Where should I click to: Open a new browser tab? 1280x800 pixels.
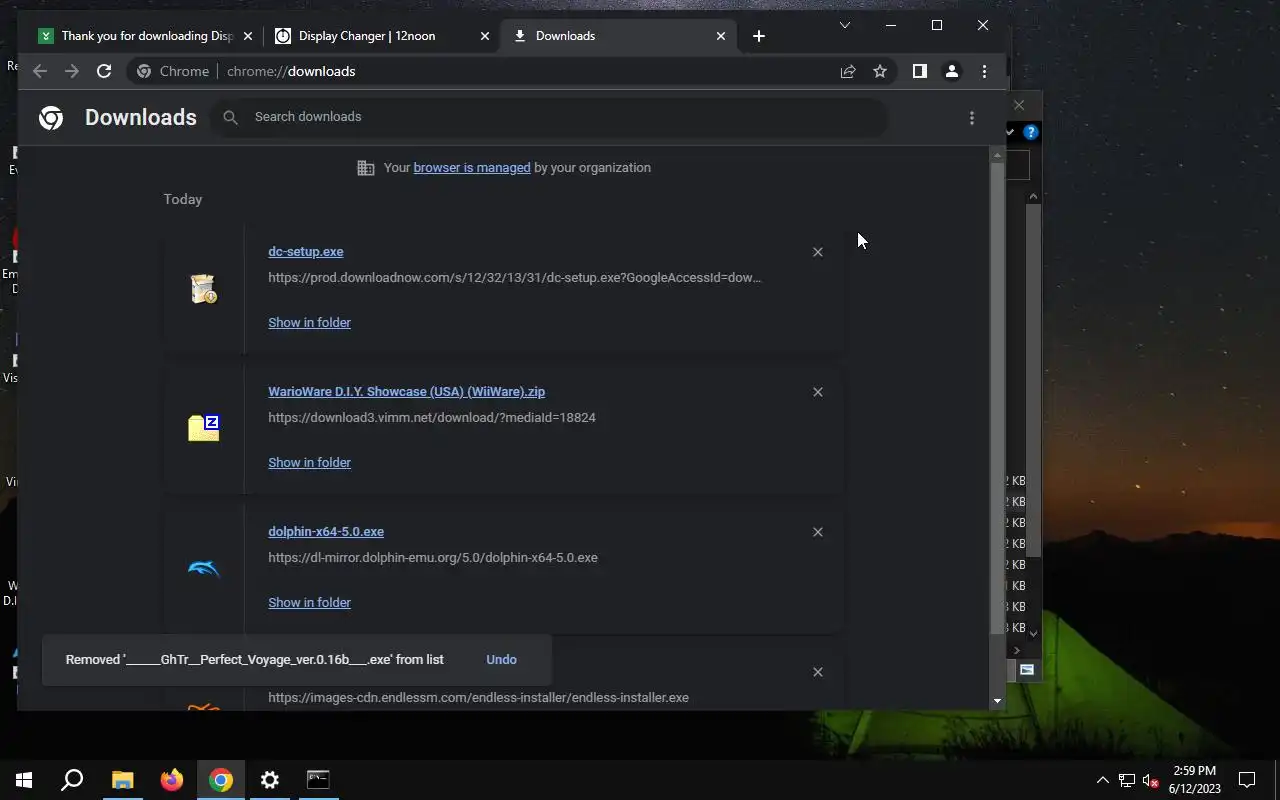759,36
